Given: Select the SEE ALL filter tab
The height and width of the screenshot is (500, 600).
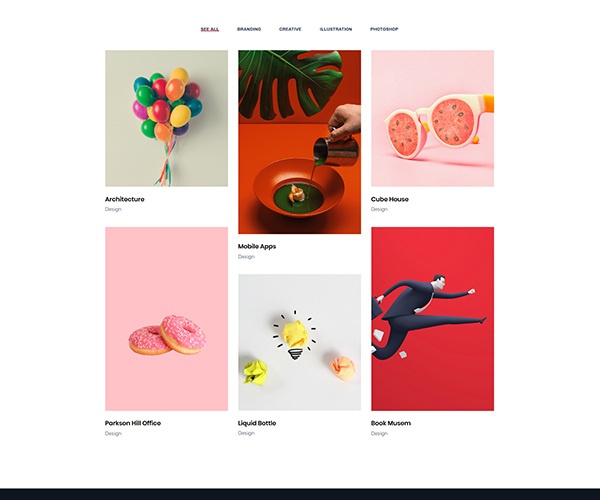Looking at the screenshot, I should (210, 29).
